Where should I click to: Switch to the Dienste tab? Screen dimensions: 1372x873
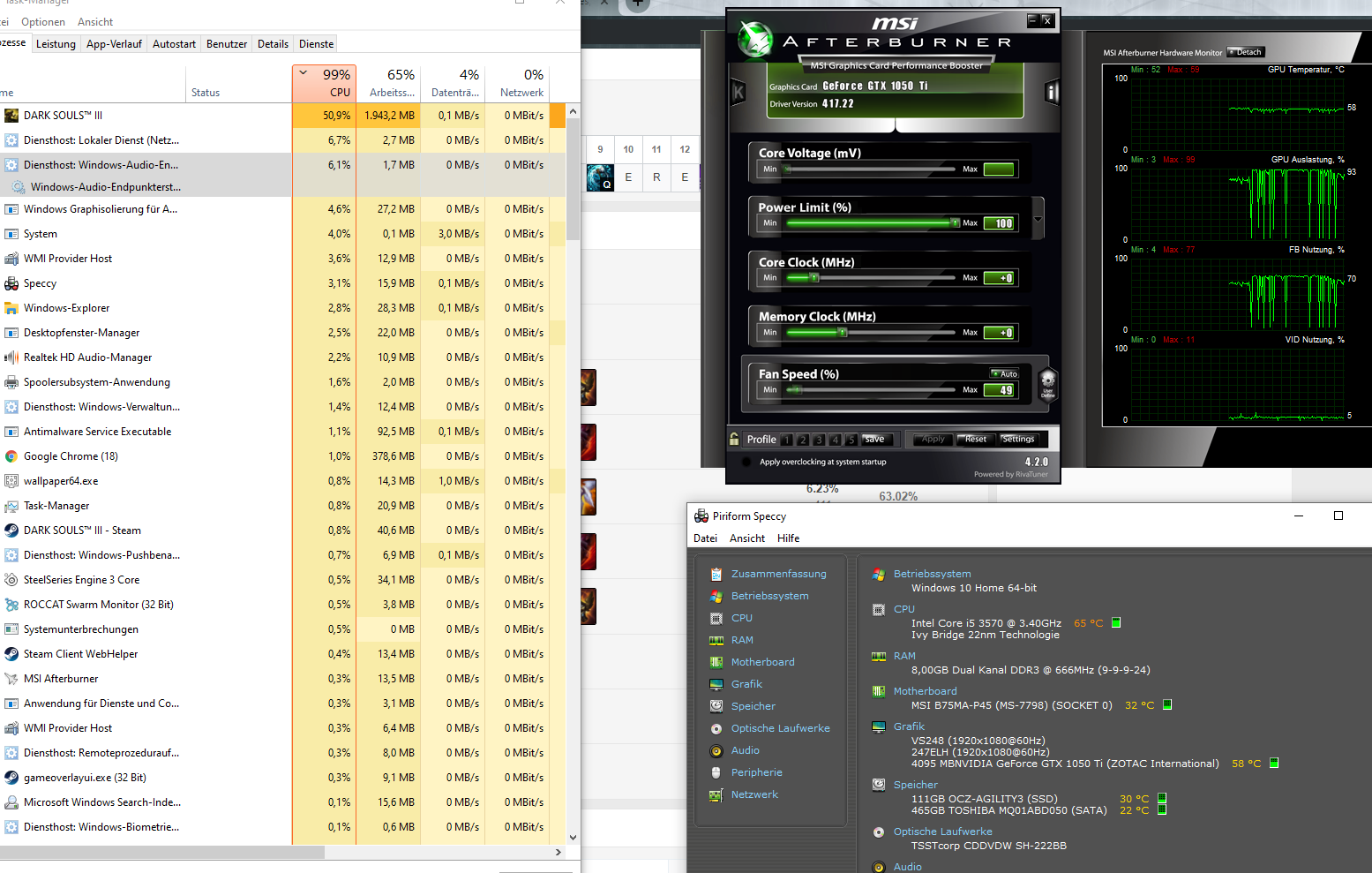point(317,44)
